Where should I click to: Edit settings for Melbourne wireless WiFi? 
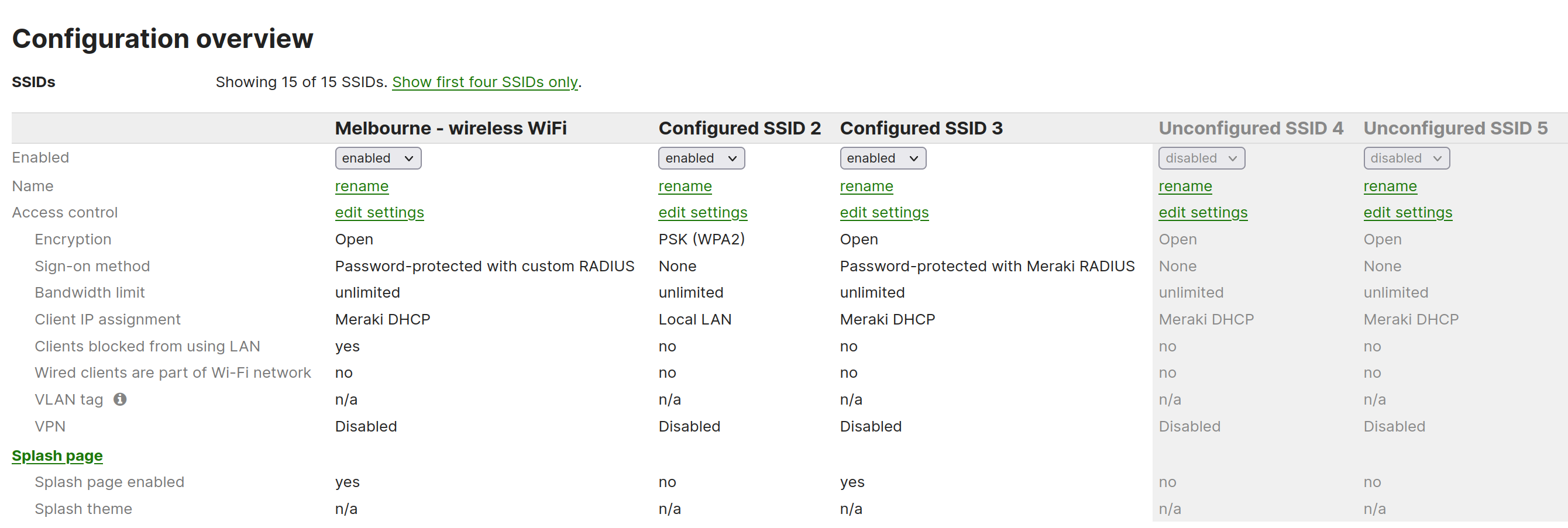[379, 212]
